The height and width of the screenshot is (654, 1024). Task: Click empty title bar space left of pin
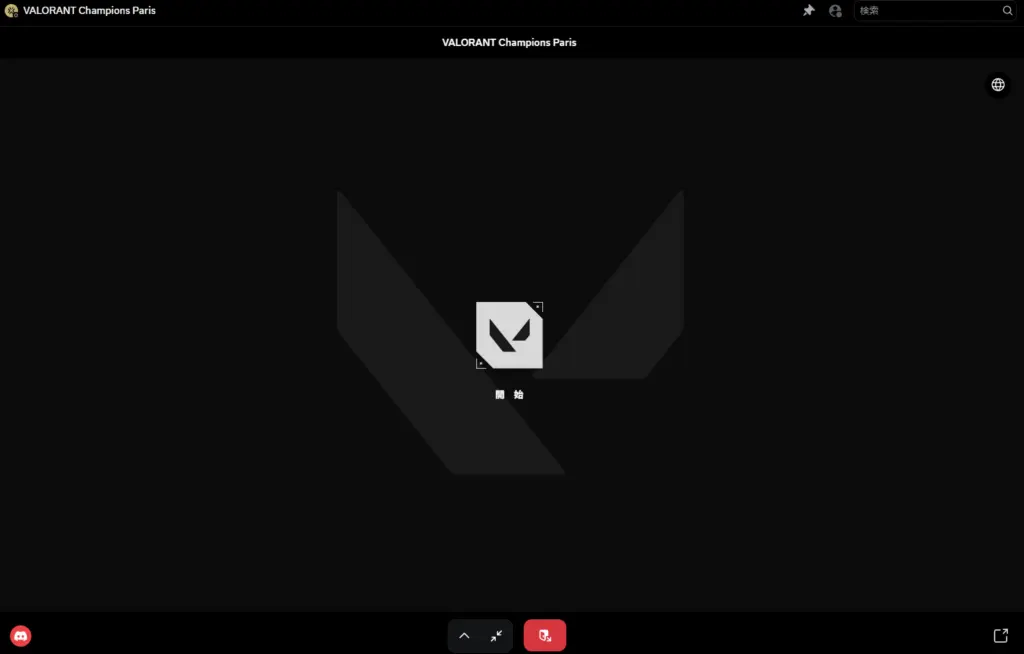point(500,11)
